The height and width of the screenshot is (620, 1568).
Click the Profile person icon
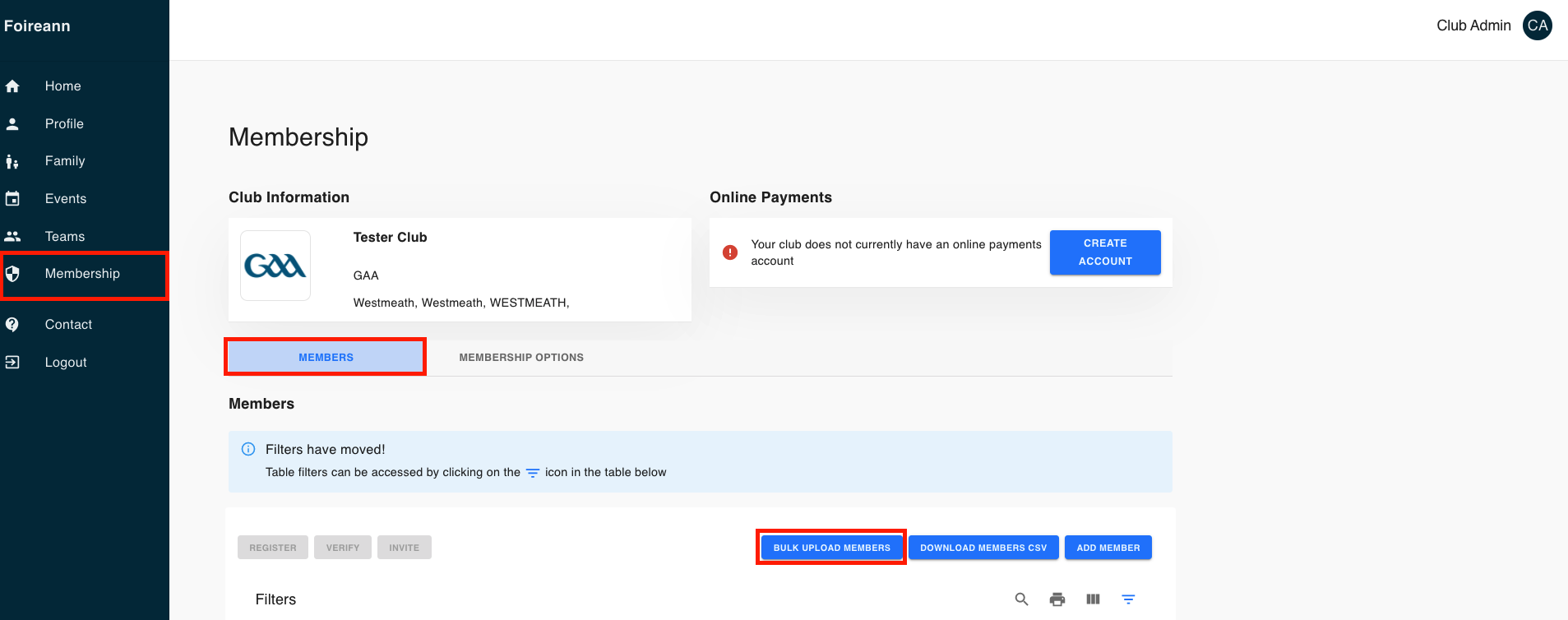click(x=12, y=124)
